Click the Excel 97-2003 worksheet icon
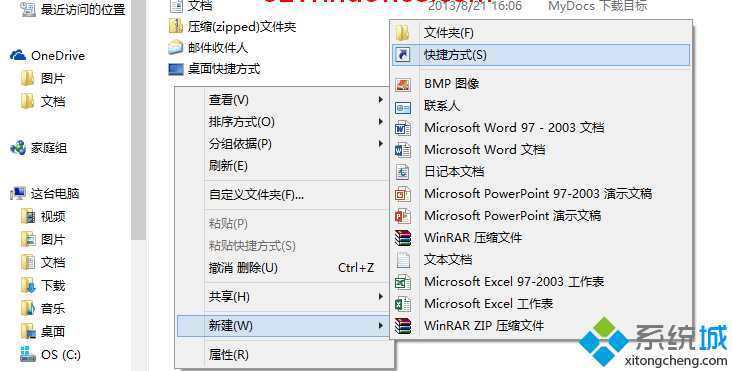 click(x=402, y=282)
